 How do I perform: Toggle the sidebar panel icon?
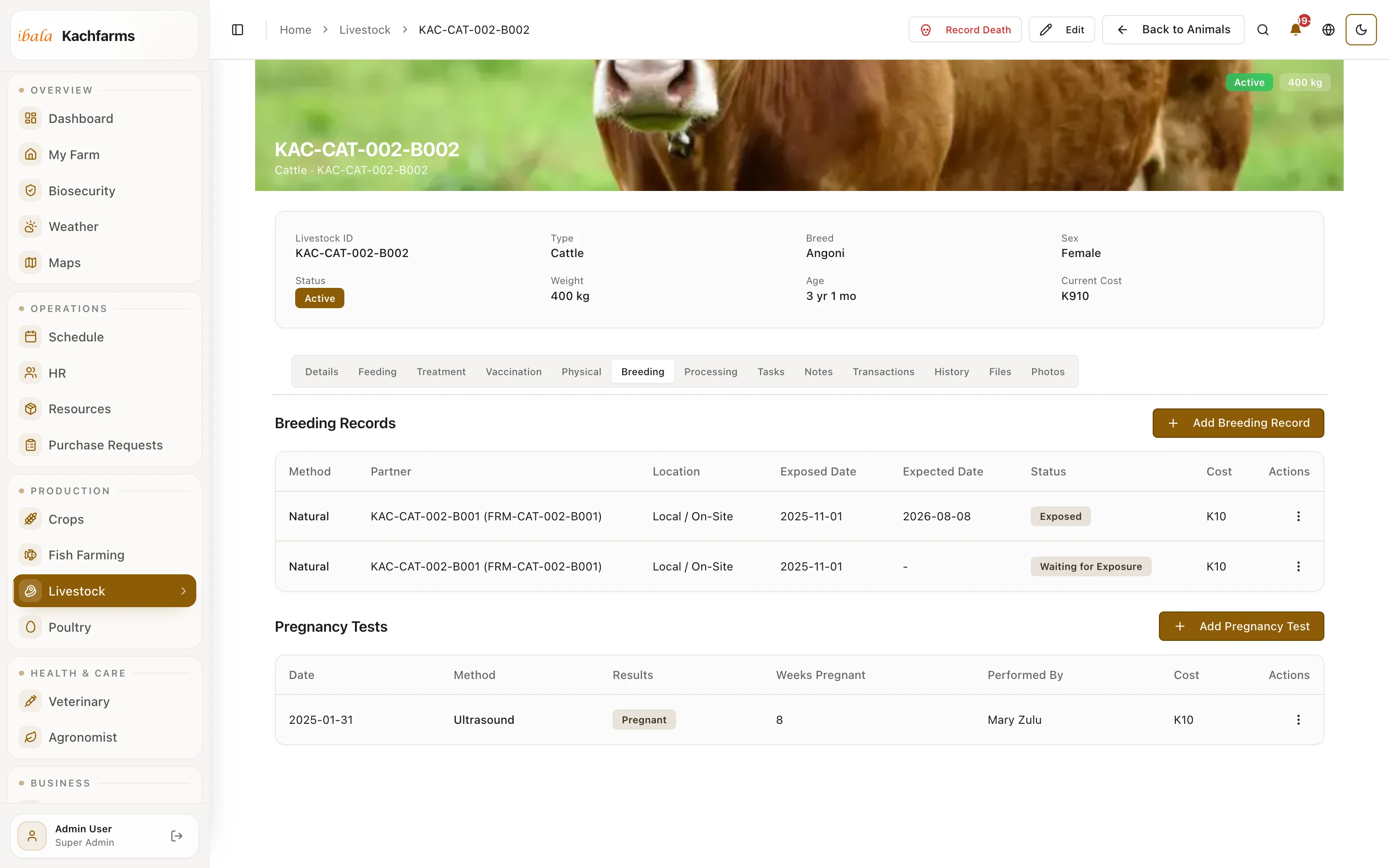coord(238,30)
